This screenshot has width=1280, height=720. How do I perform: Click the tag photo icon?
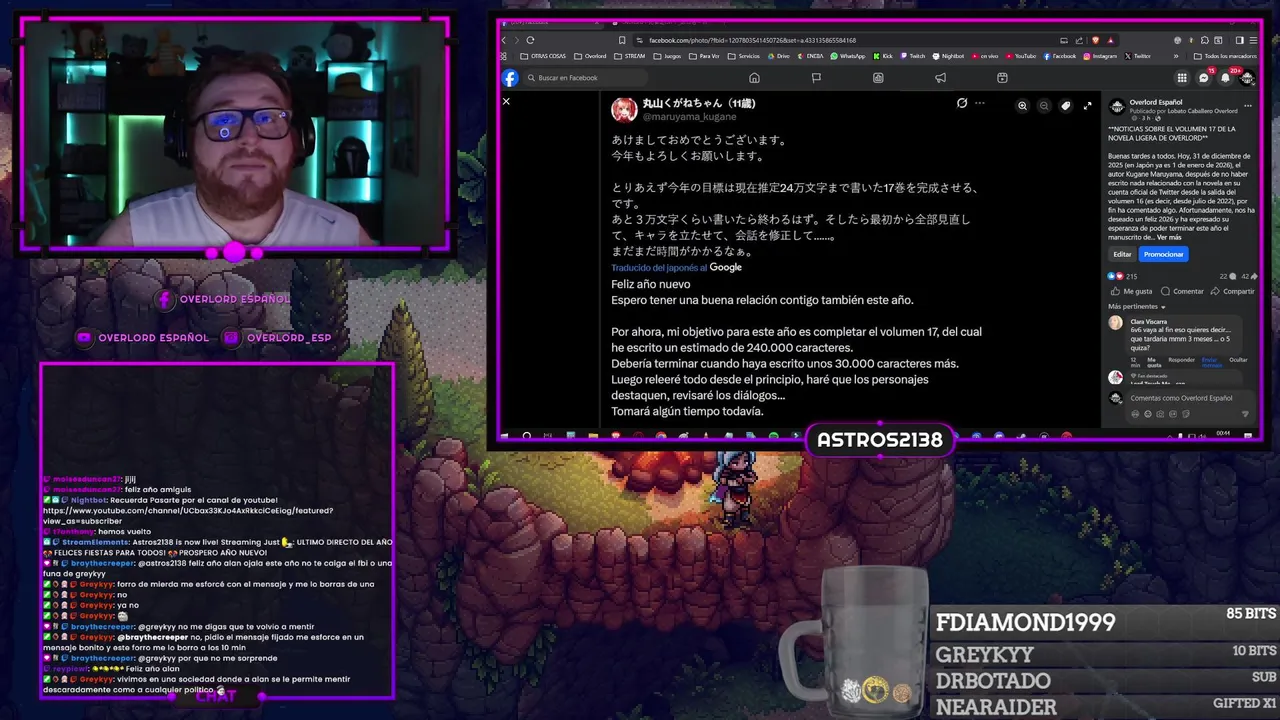click(x=1065, y=105)
